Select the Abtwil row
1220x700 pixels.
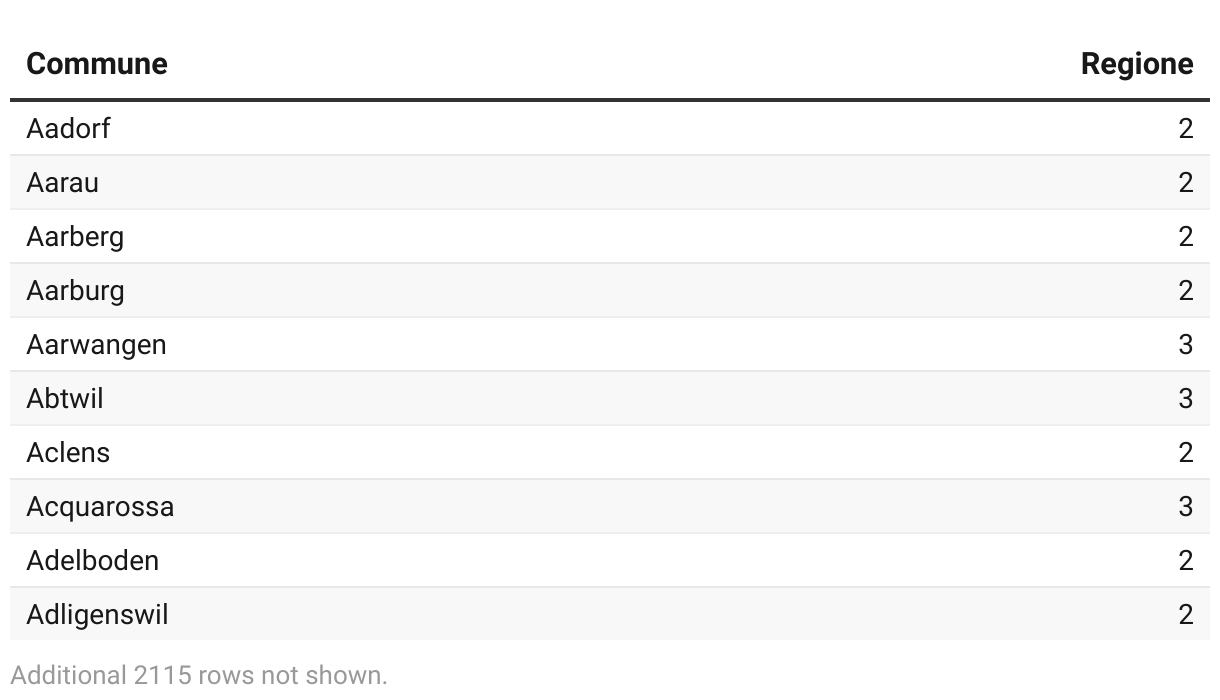click(x=610, y=398)
